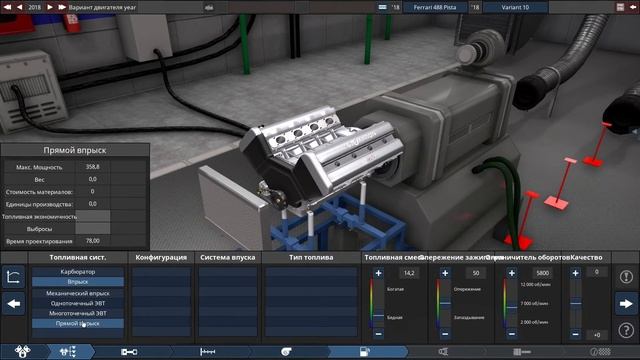640x360 pixels.
Task: Open the help question mark icon
Action: [x=626, y=330]
